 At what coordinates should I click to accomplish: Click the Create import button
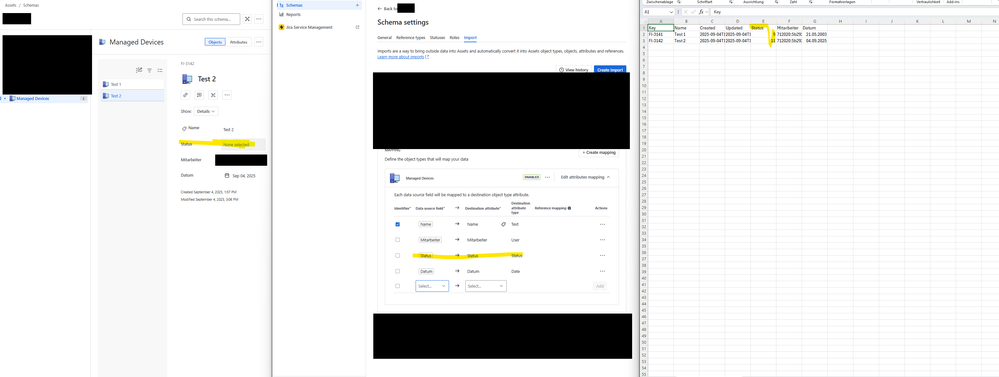(x=610, y=70)
